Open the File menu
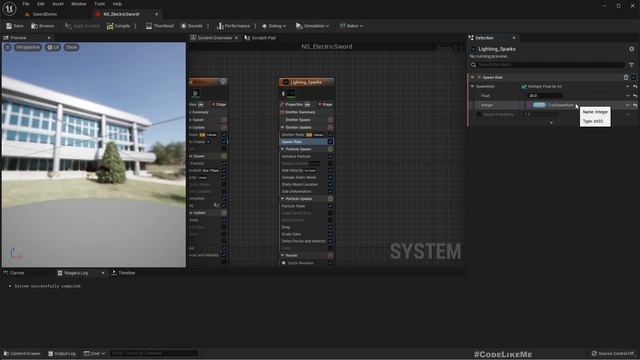Viewport: 640px width, 360px height. 26,4
